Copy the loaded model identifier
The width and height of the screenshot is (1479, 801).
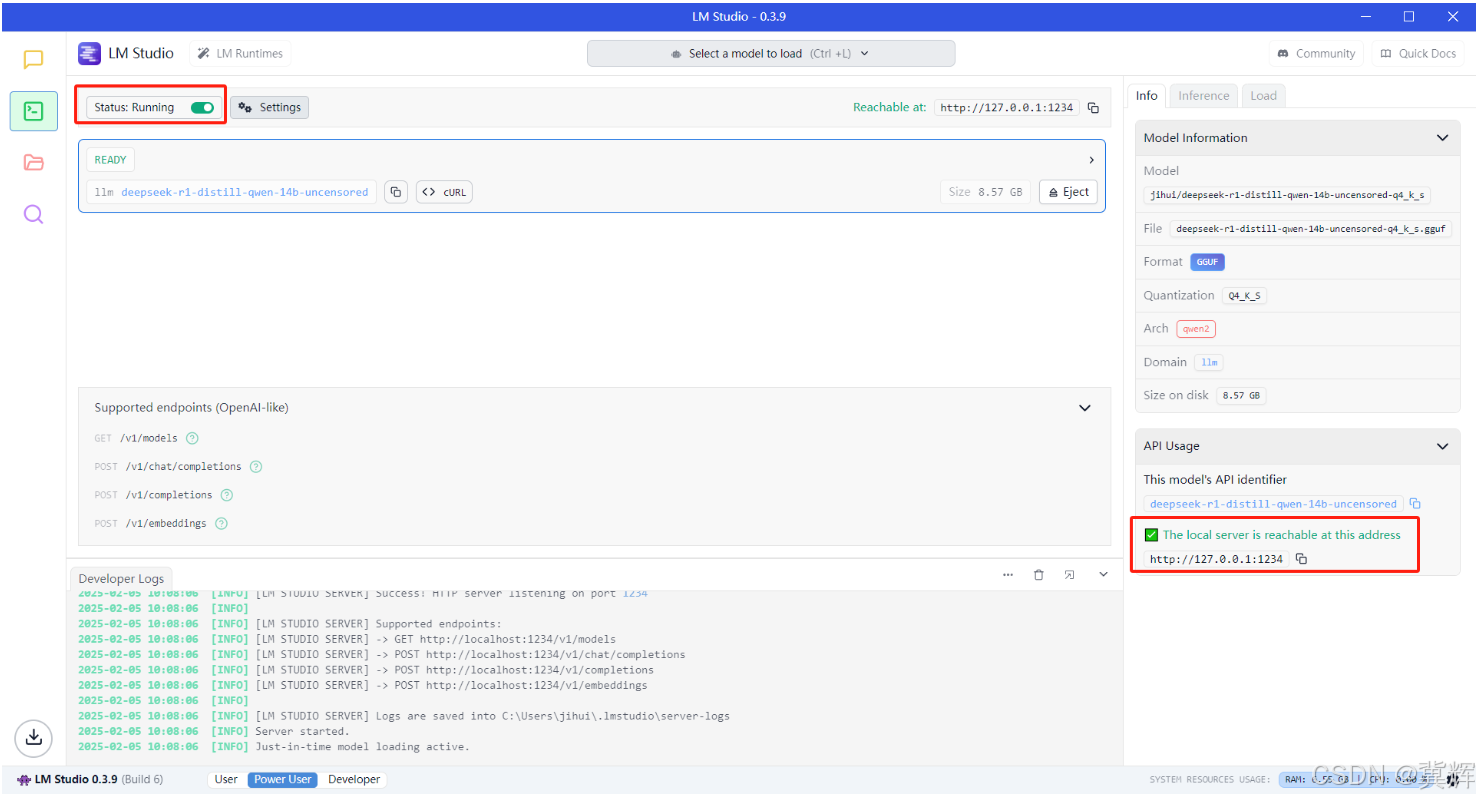[397, 192]
